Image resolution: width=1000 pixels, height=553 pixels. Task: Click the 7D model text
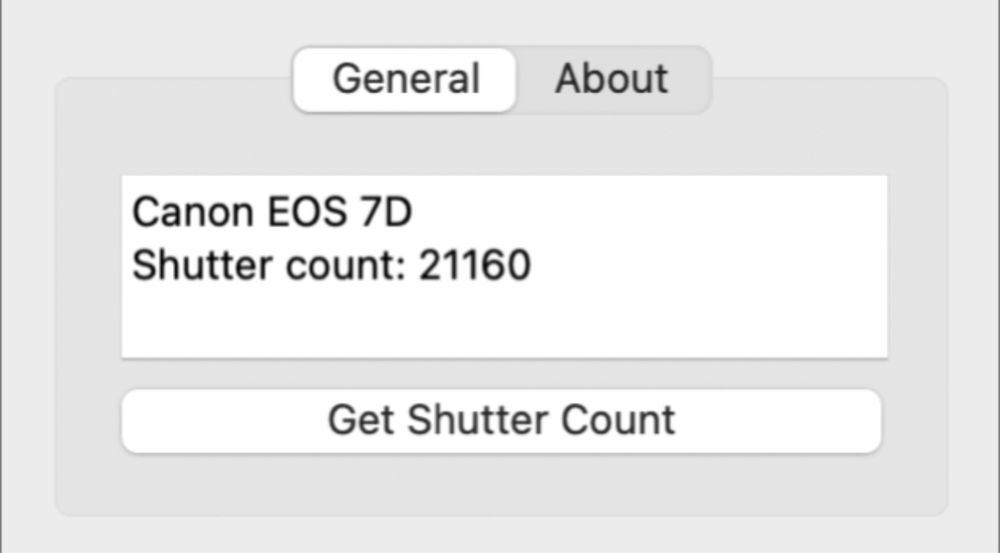click(387, 213)
